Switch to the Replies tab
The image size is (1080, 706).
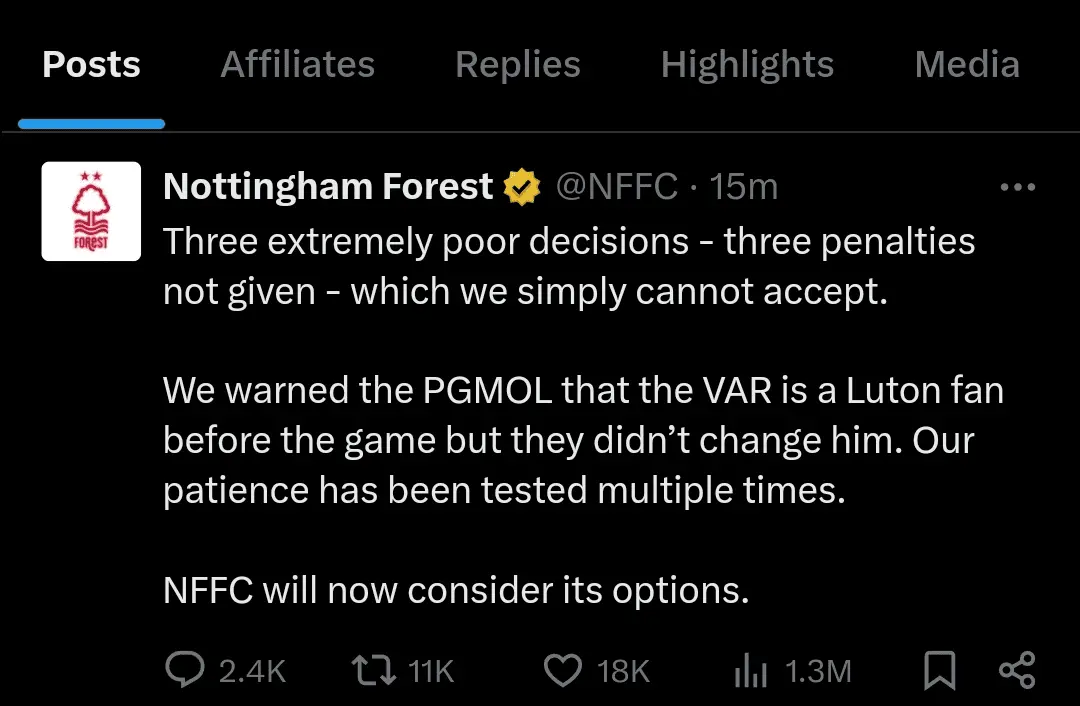517,65
